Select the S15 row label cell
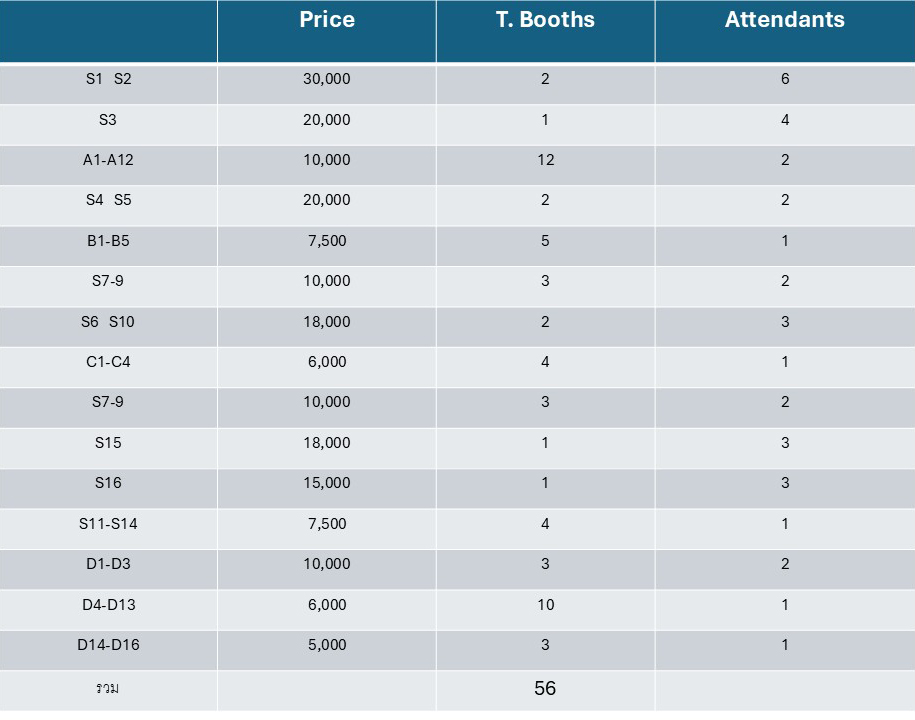915x720 pixels. [109, 443]
